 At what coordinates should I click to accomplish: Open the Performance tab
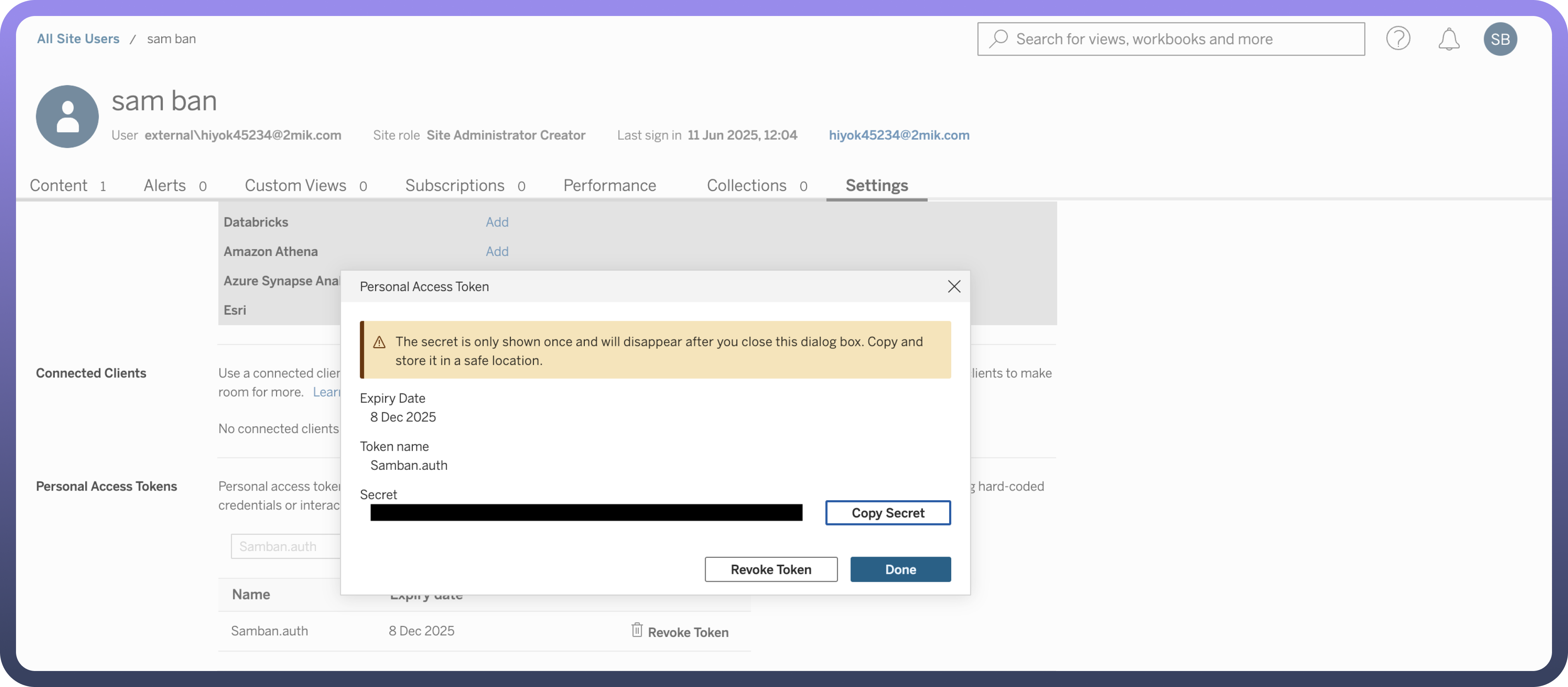pos(609,186)
